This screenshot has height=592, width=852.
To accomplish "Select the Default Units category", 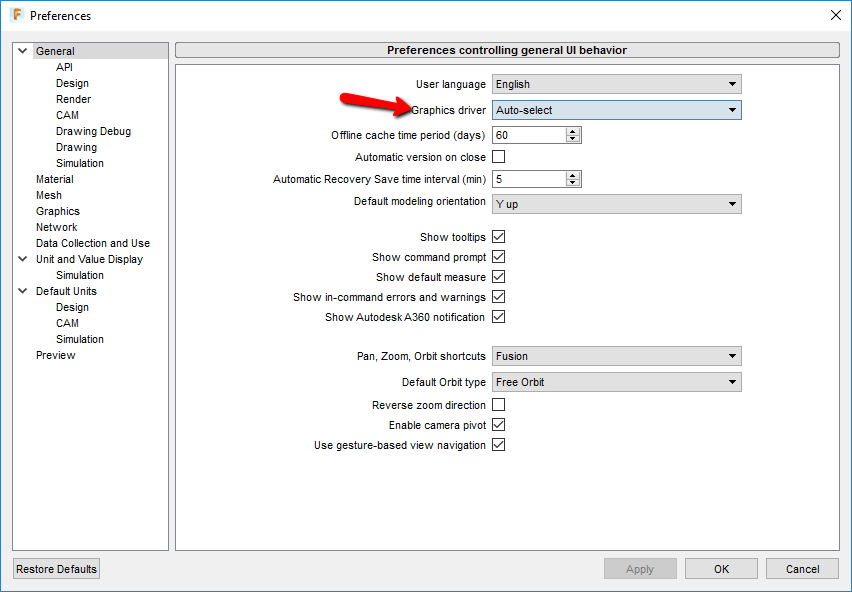I will (66, 291).
